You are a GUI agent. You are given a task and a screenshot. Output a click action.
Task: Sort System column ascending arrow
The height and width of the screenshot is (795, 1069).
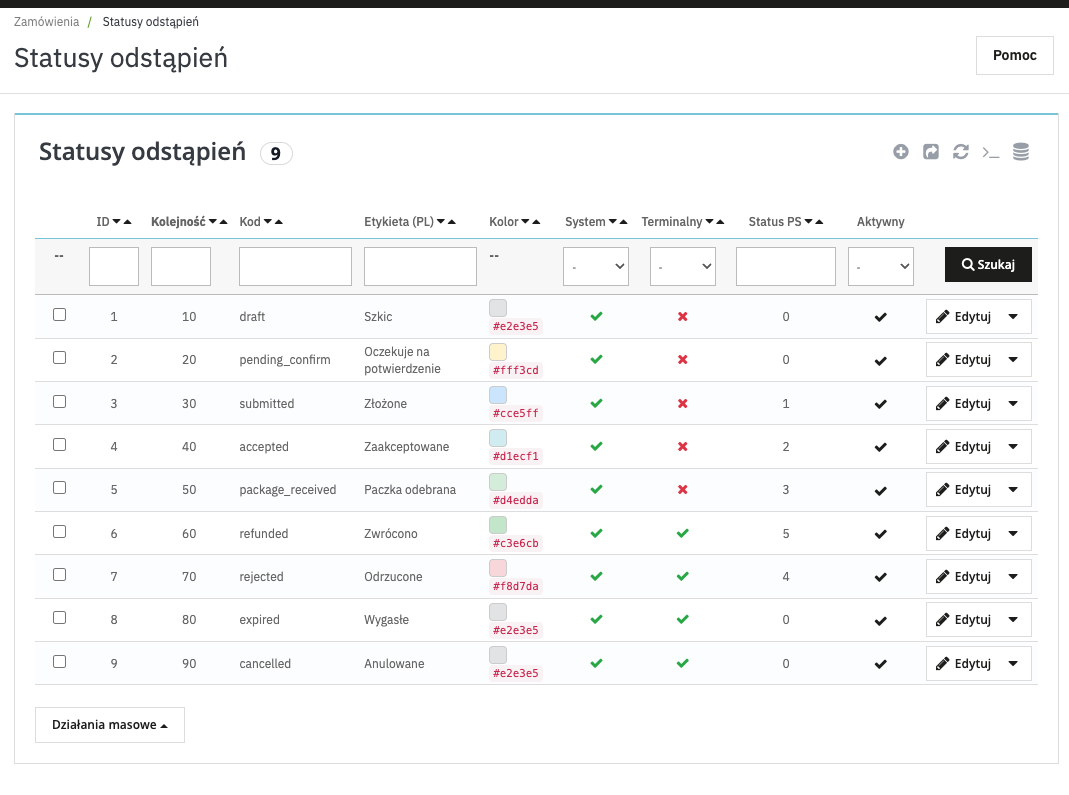point(623,222)
